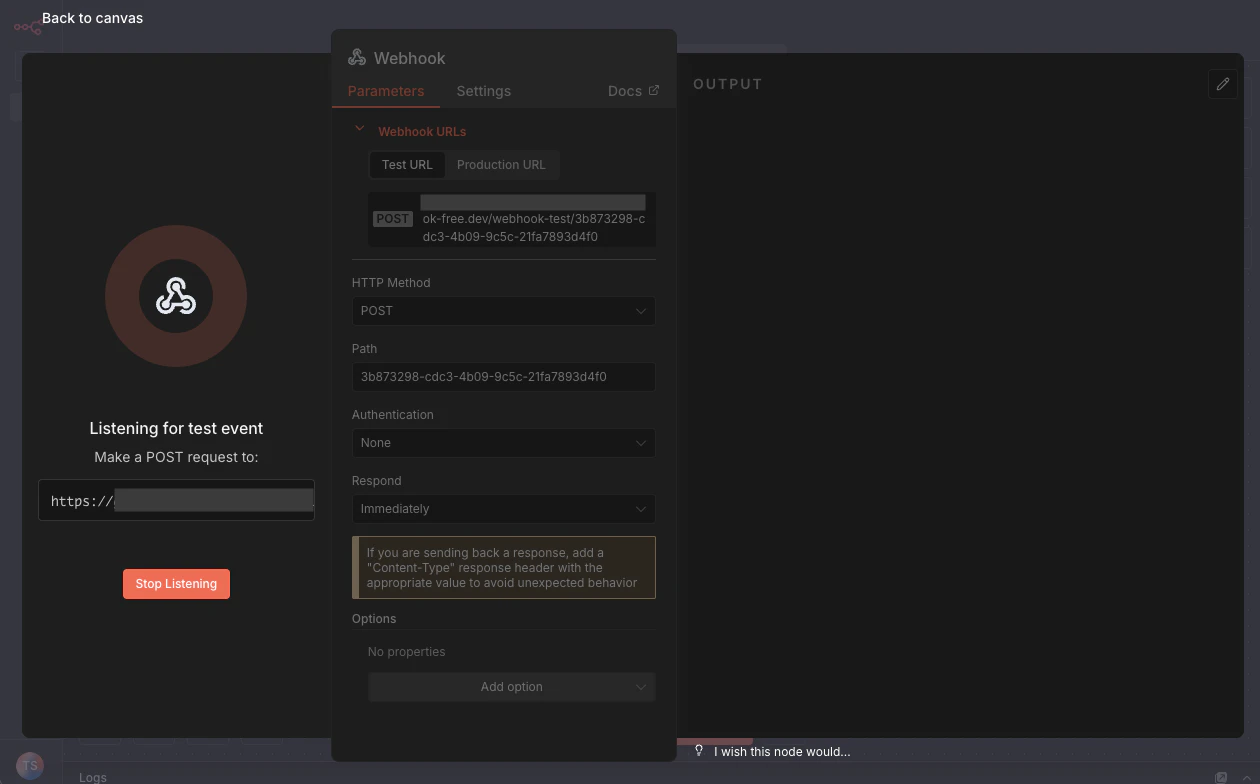Click the Webhook URLs heading
Screen dimensions: 1260x784
(x=422, y=132)
